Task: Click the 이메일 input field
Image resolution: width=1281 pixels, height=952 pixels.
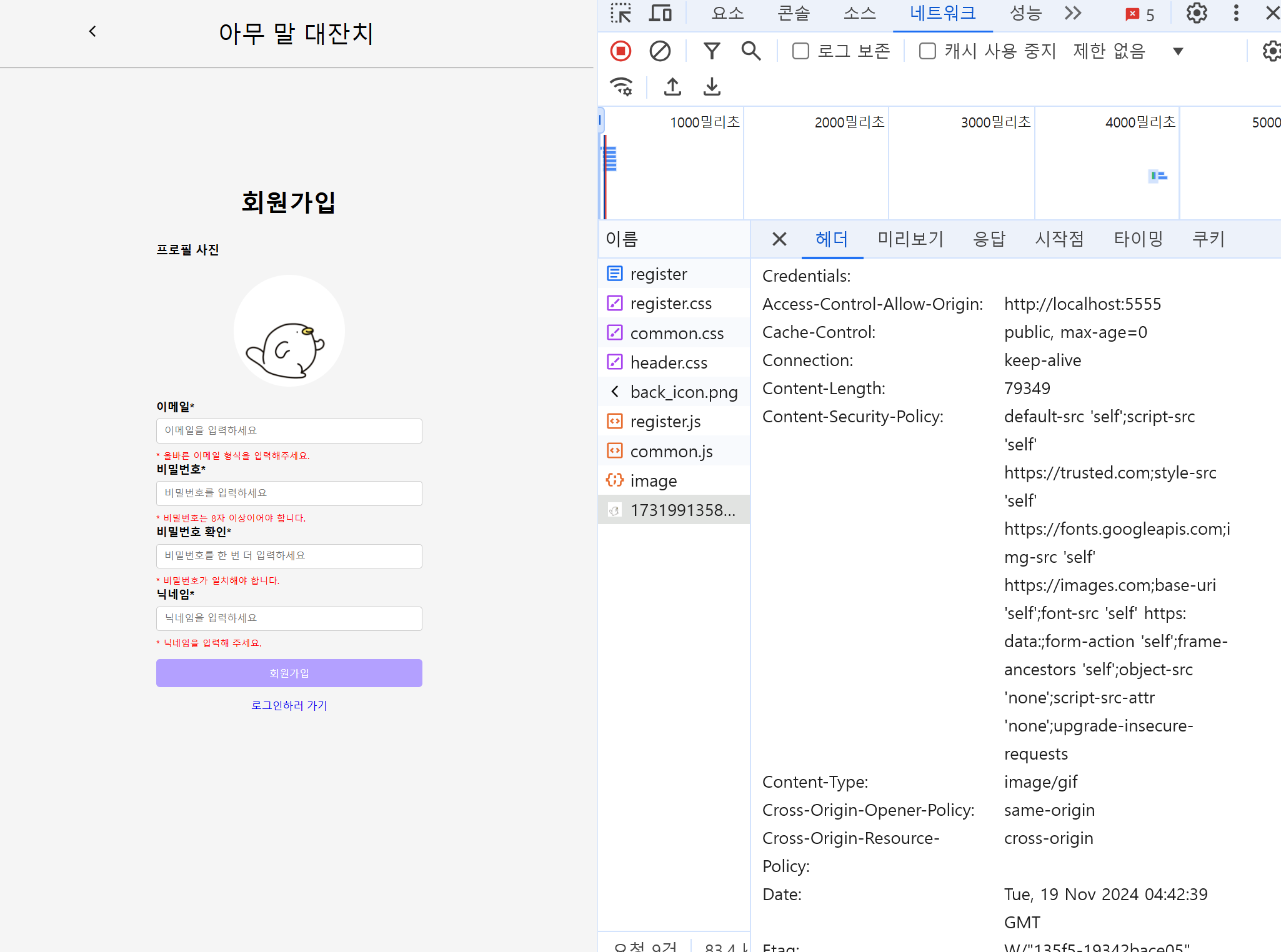Action: pos(289,431)
